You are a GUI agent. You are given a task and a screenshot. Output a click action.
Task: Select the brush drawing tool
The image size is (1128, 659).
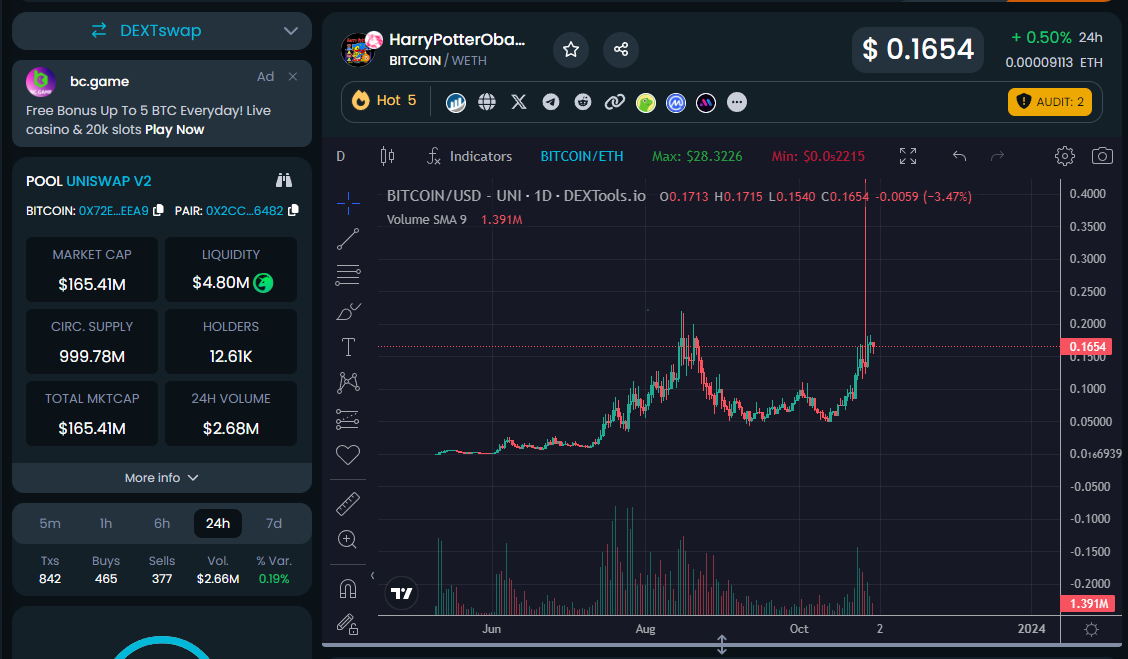coord(348,311)
